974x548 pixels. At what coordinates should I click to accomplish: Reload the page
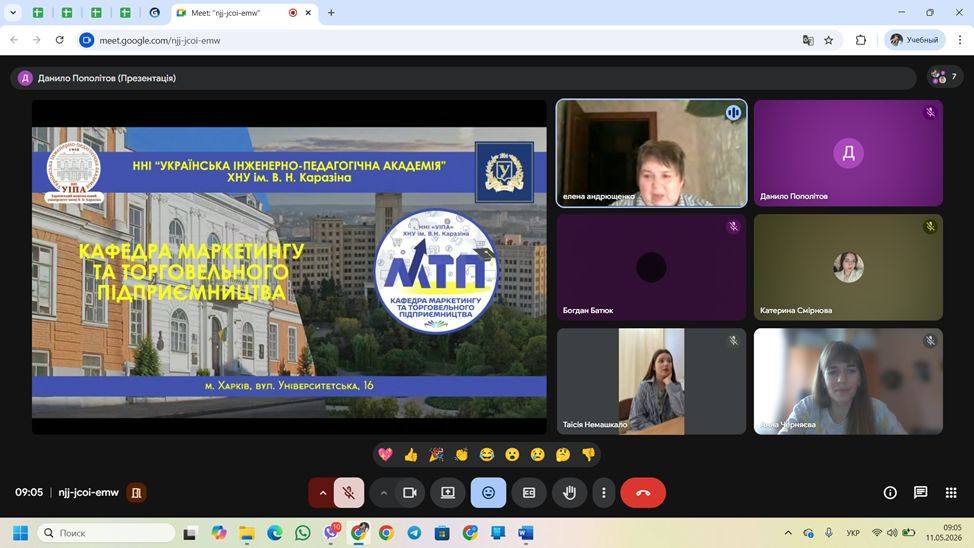(x=60, y=40)
